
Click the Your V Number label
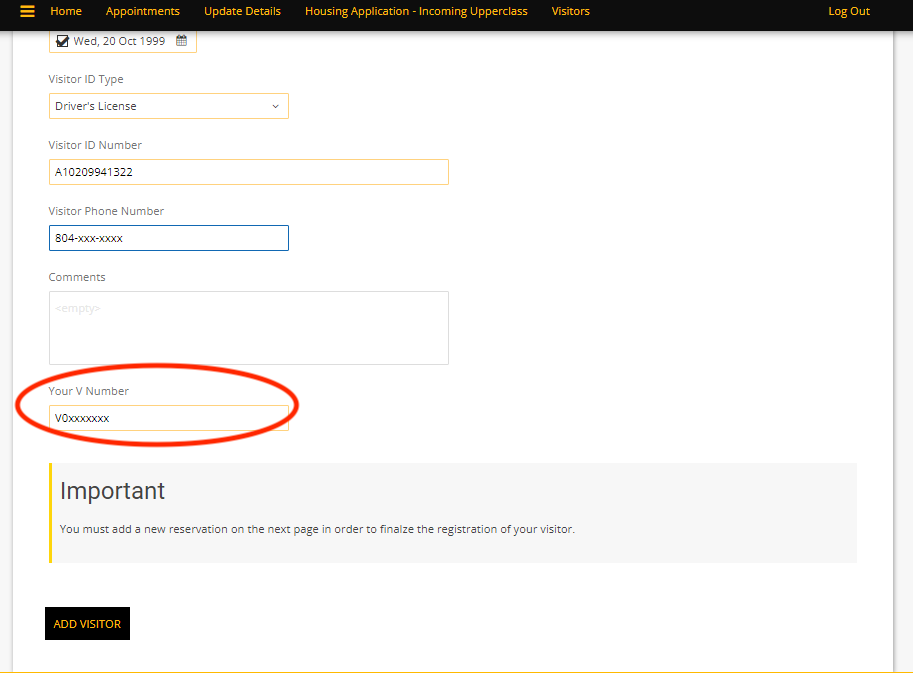[x=89, y=391]
